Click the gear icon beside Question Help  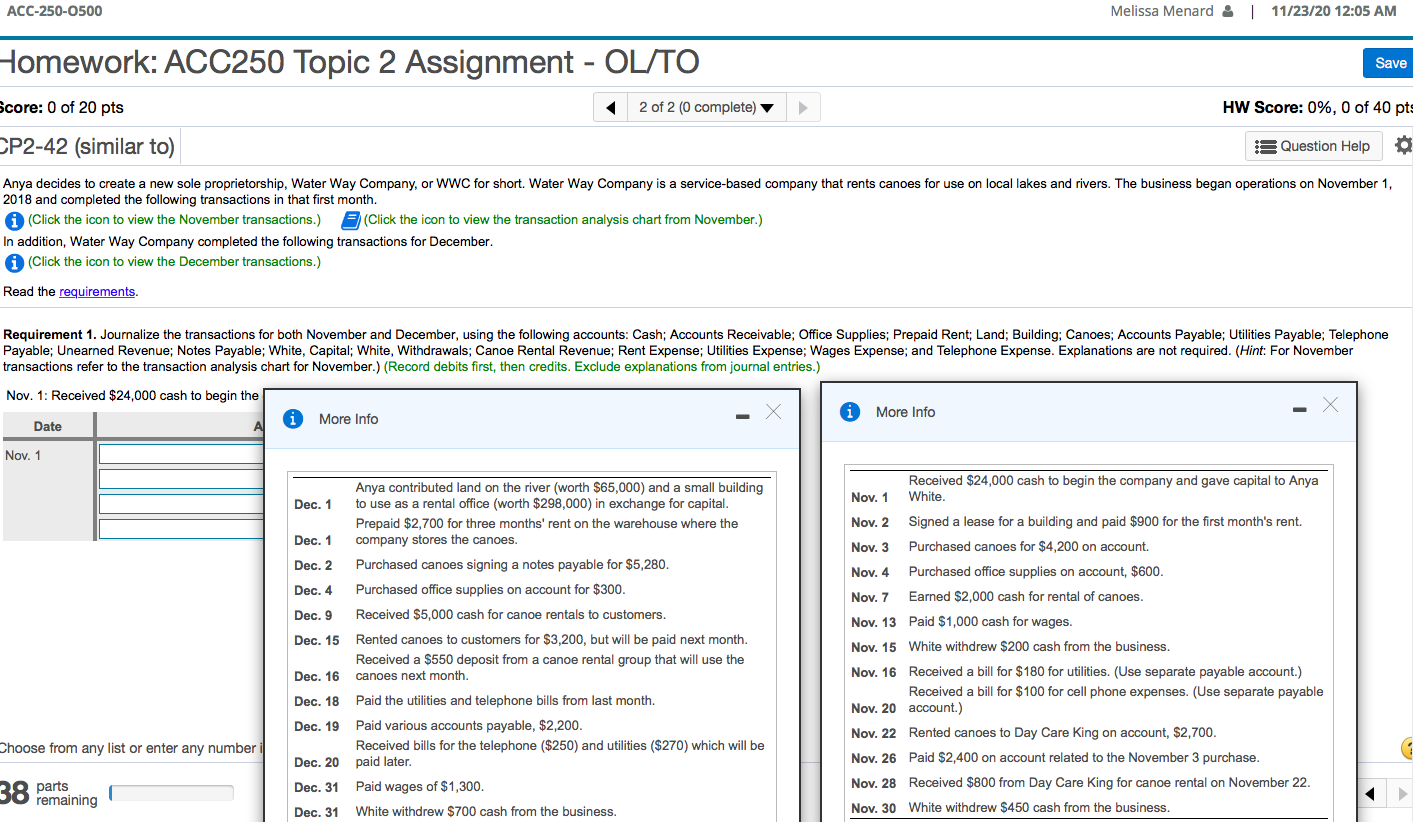click(1404, 145)
